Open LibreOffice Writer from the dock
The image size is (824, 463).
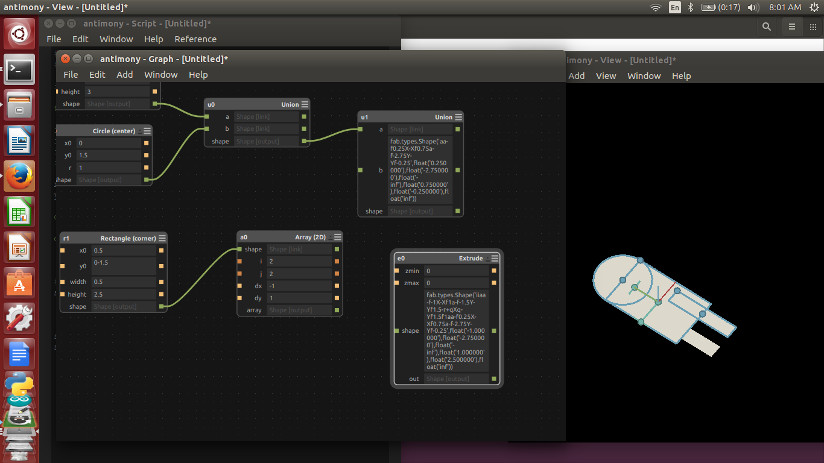tap(19, 140)
